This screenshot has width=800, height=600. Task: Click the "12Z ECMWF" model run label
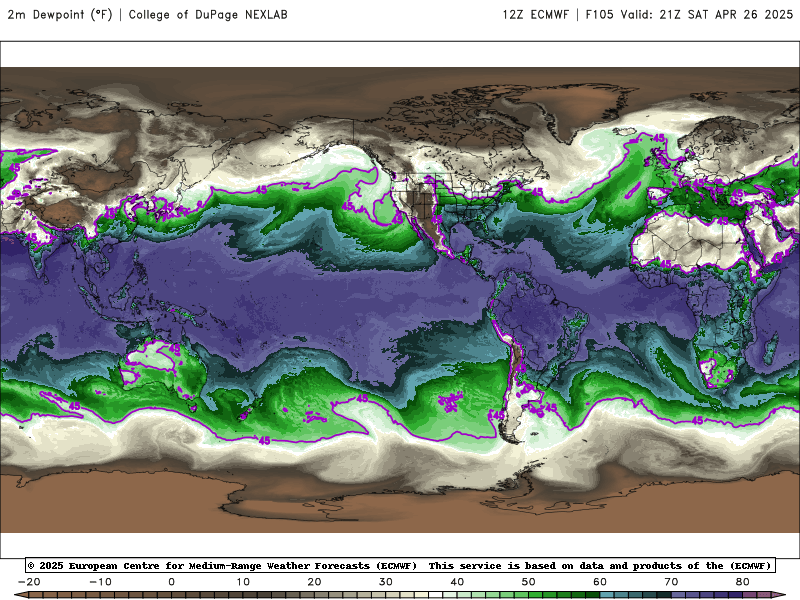pyautogui.click(x=535, y=15)
